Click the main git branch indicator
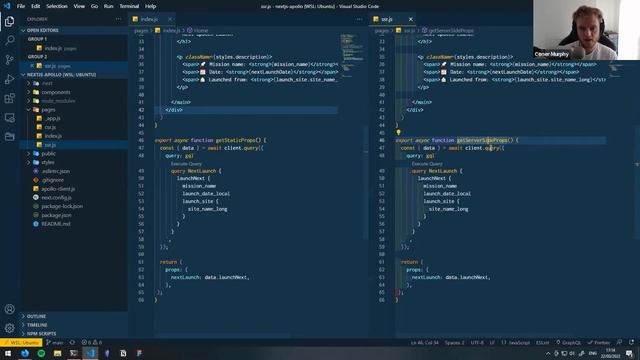The width and height of the screenshot is (640, 360). click(55, 342)
